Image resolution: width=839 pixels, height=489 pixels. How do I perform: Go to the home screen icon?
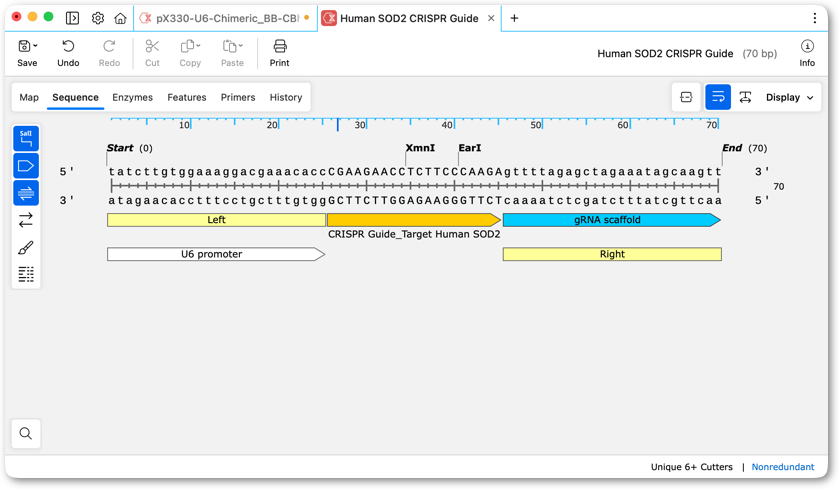[x=120, y=18]
